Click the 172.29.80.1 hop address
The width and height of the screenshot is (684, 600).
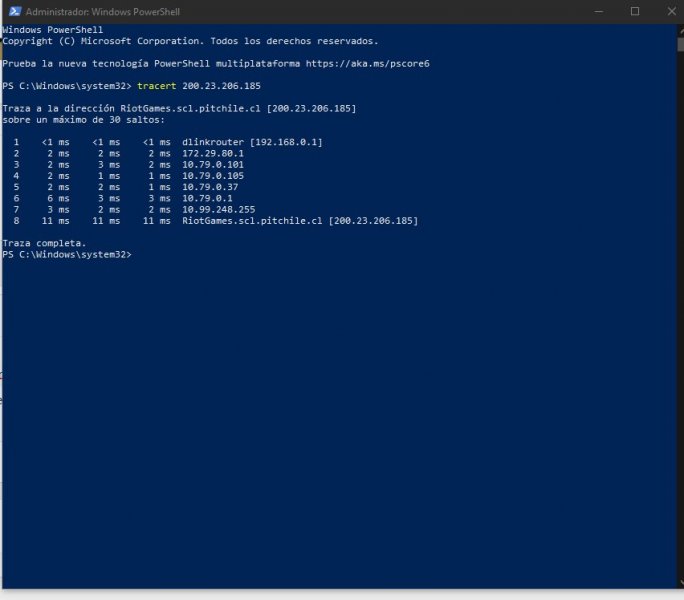pos(213,154)
